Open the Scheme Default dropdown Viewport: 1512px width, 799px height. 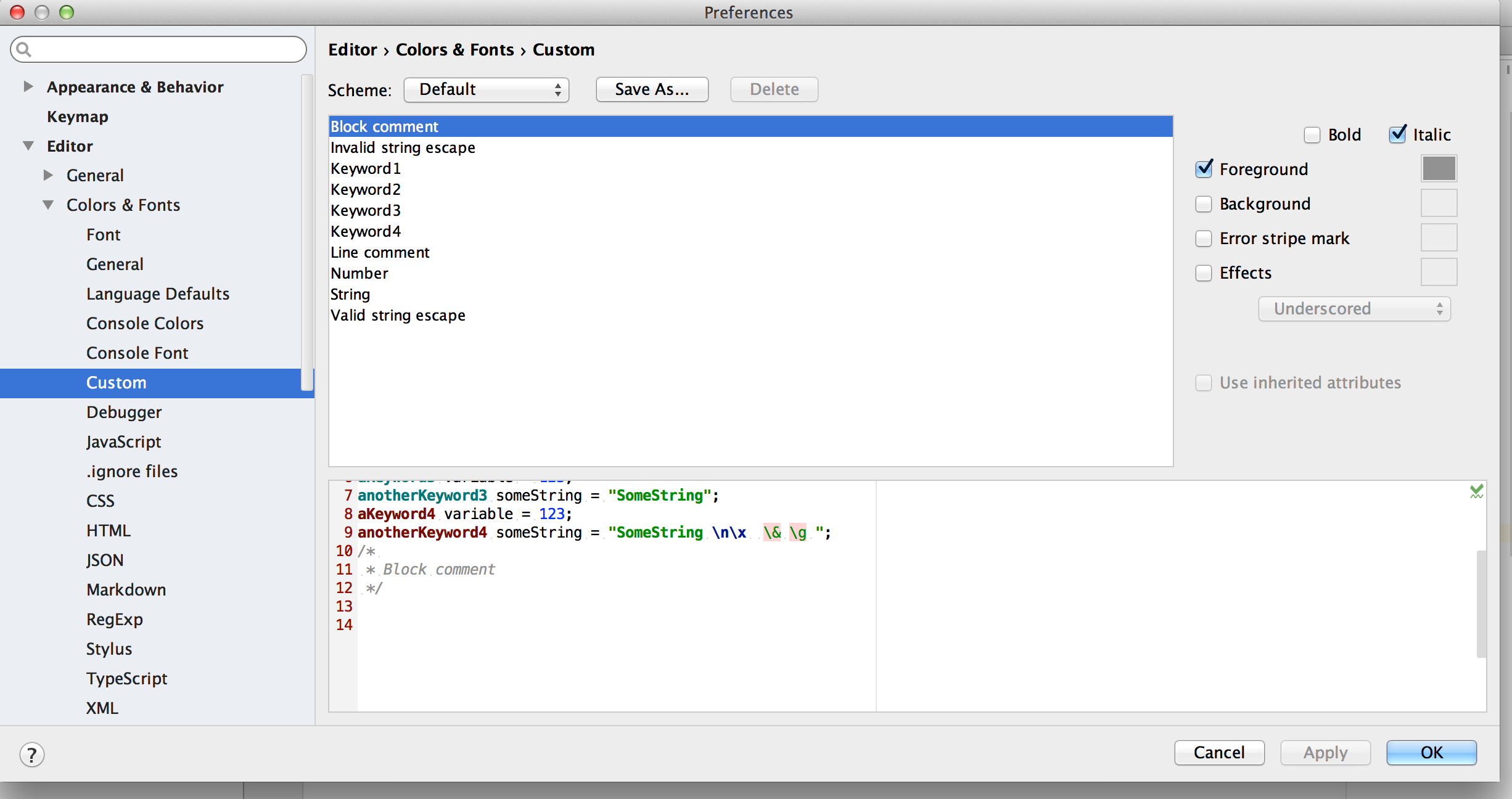[487, 89]
